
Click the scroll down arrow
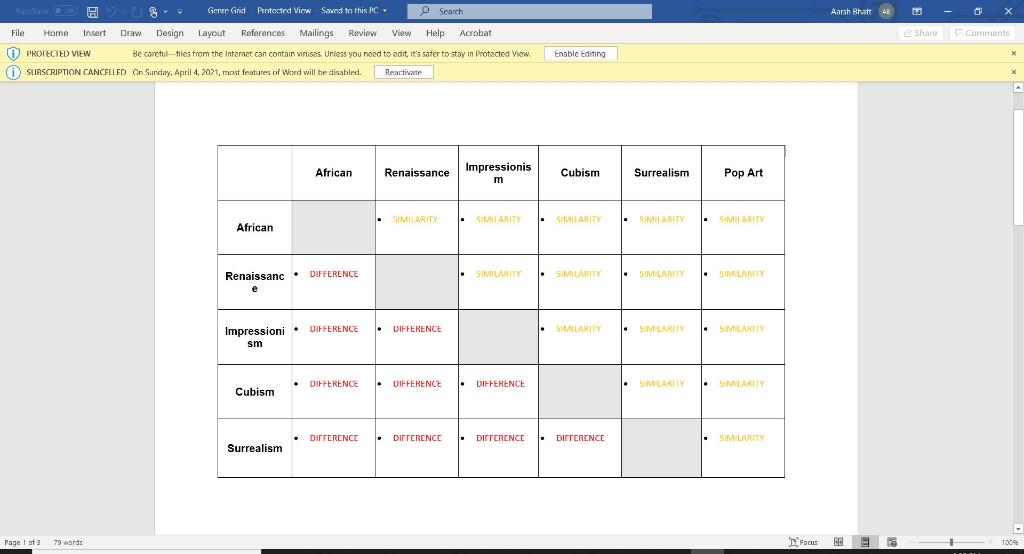(x=1017, y=529)
